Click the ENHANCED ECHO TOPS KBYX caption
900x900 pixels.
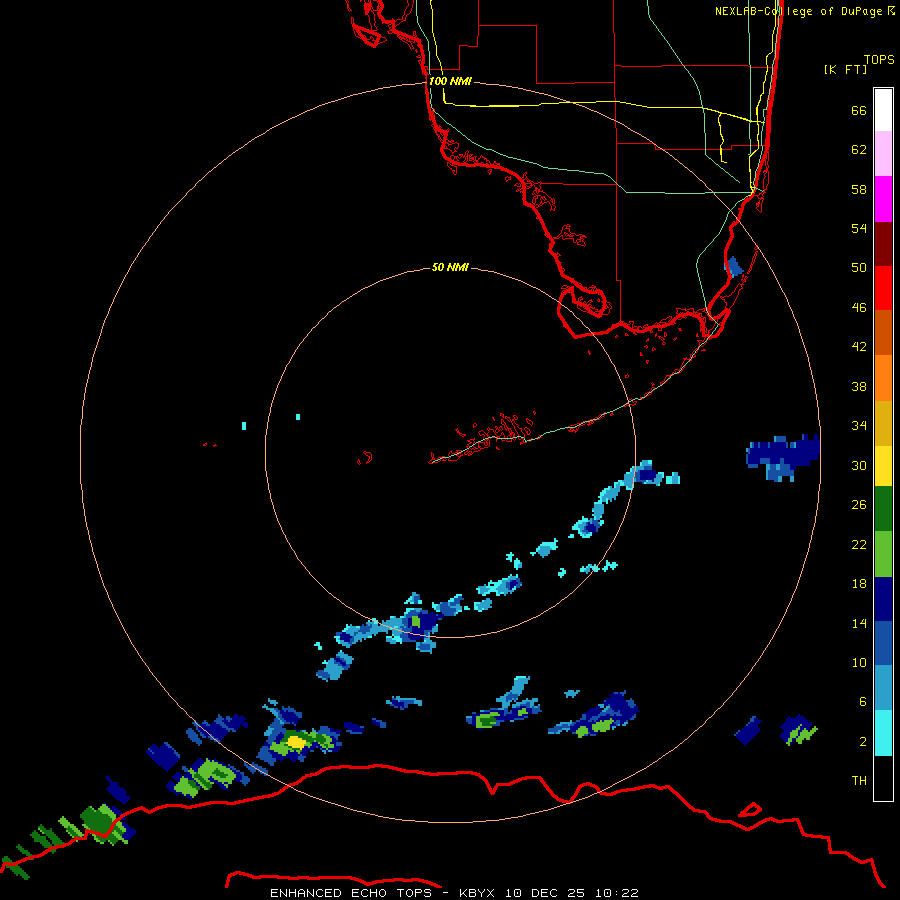[x=454, y=893]
